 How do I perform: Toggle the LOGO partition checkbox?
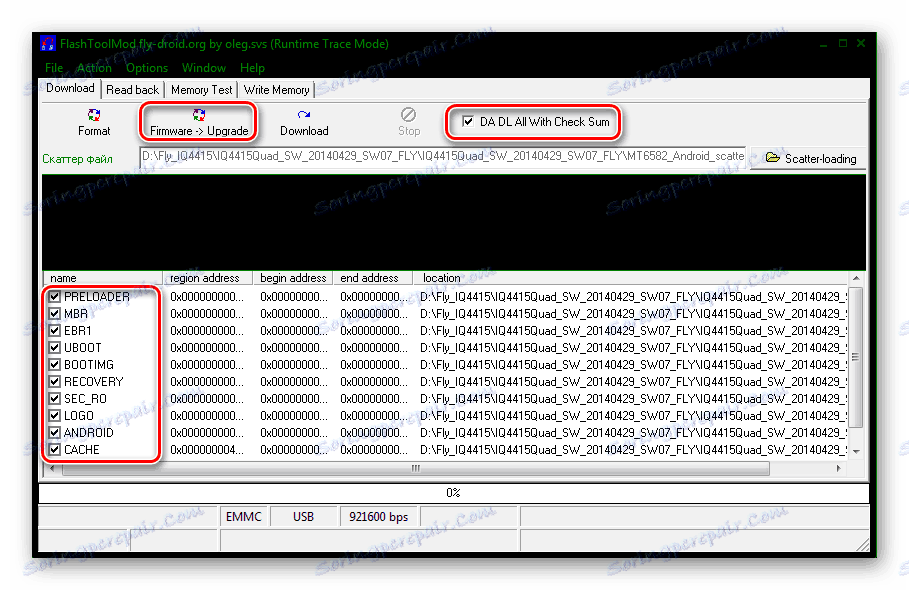click(54, 416)
